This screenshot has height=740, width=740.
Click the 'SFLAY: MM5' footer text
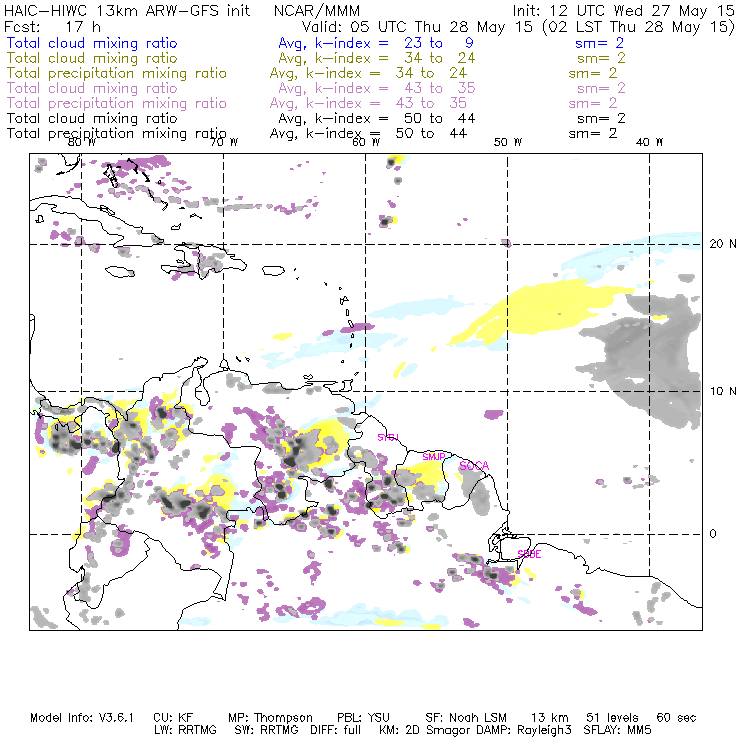point(617,730)
